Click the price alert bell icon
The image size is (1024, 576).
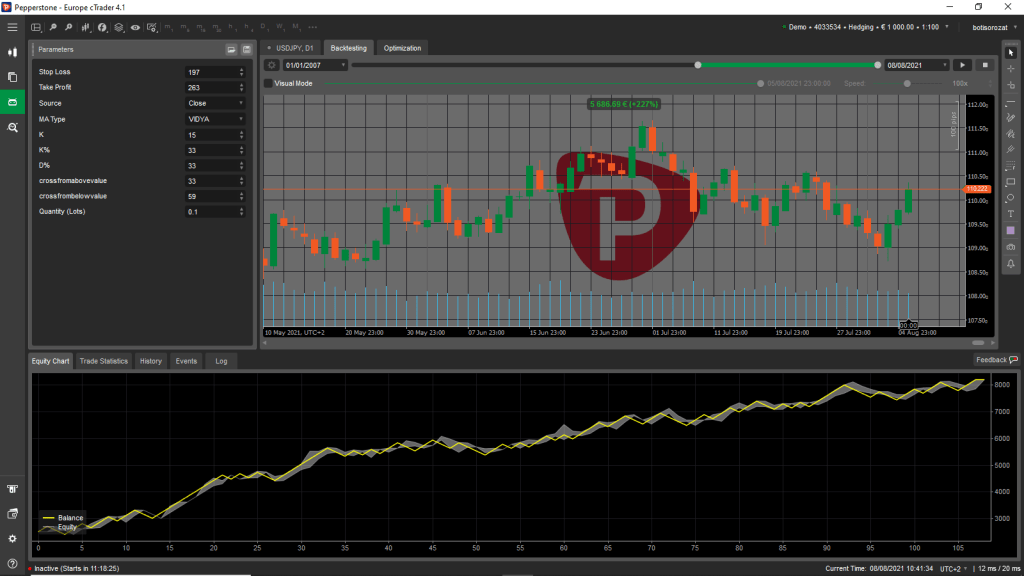1011,263
